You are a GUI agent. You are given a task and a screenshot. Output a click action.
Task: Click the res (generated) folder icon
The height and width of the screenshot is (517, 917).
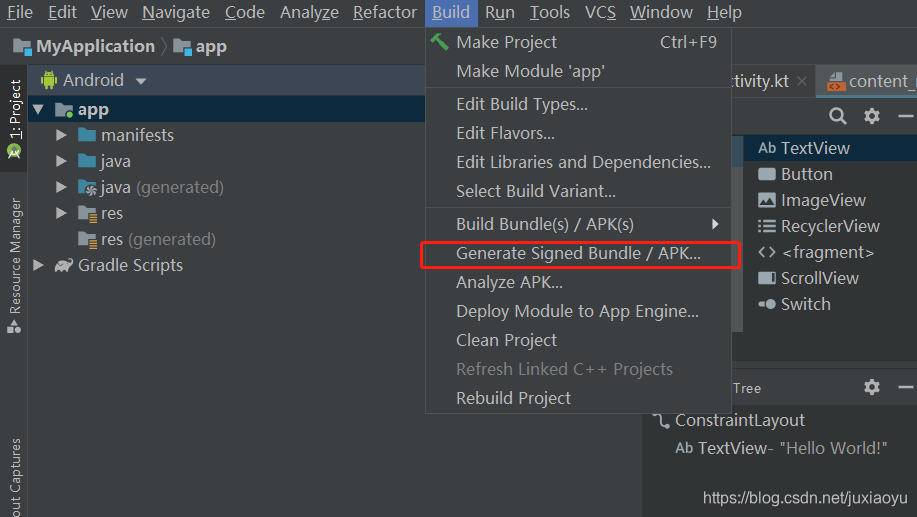point(87,239)
